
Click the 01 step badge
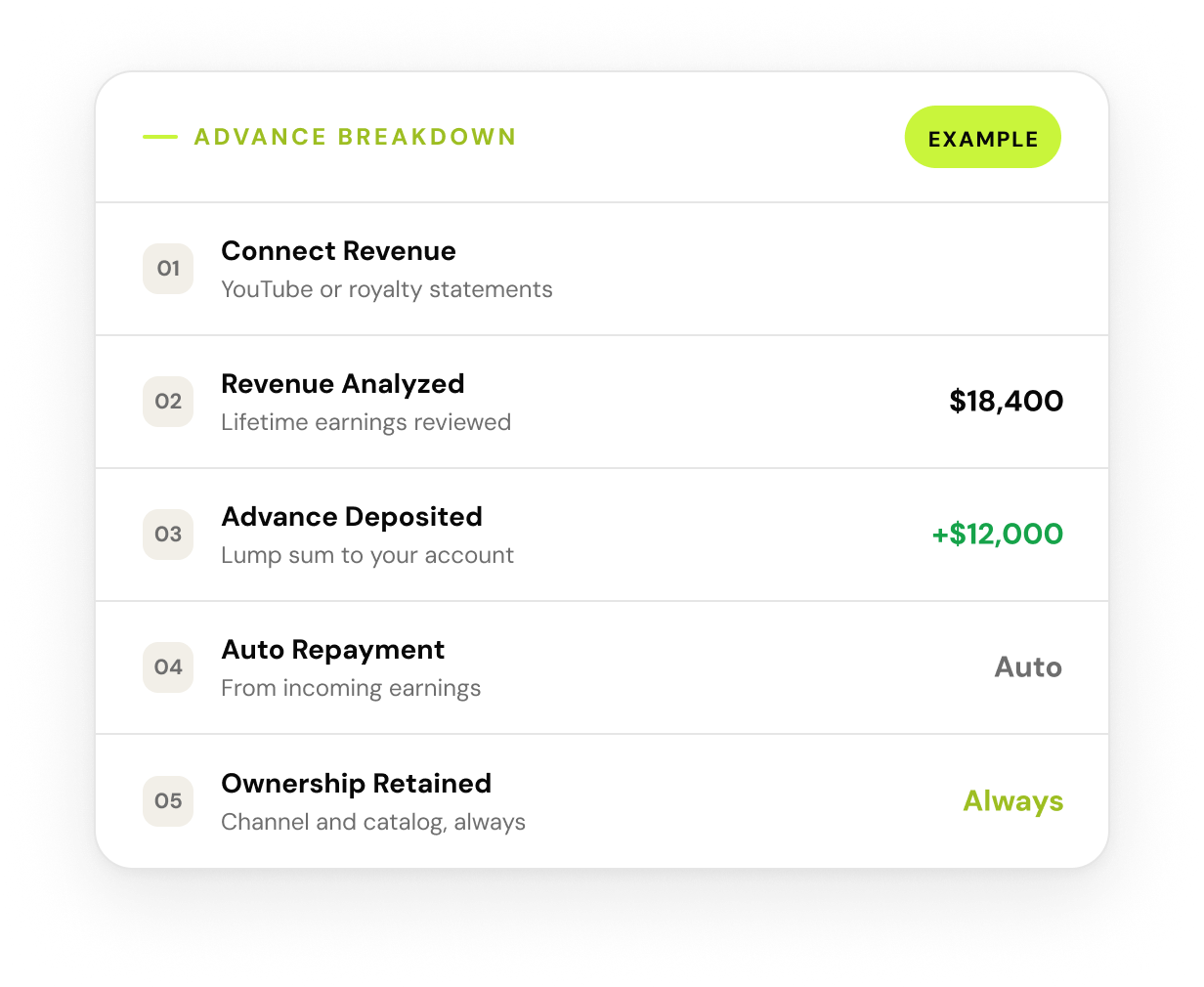pyautogui.click(x=167, y=269)
